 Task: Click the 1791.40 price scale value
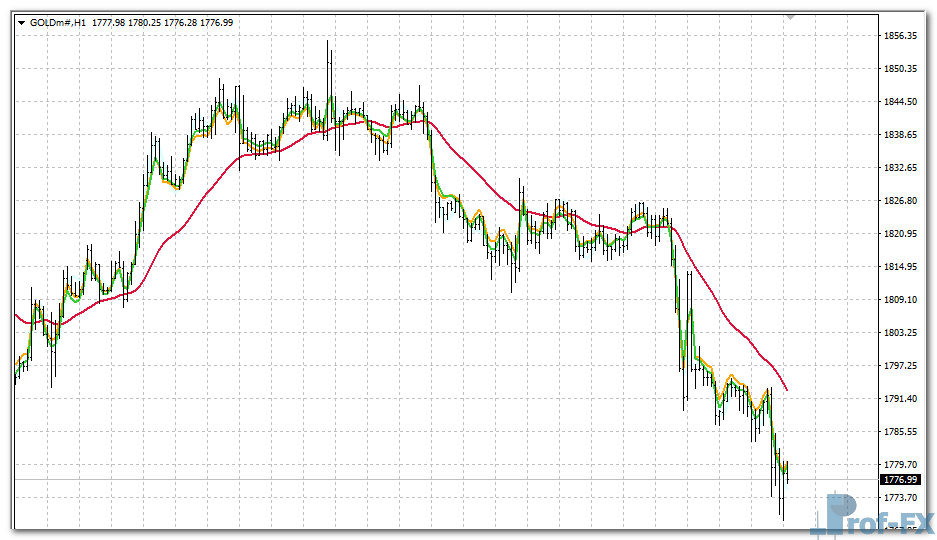point(901,399)
